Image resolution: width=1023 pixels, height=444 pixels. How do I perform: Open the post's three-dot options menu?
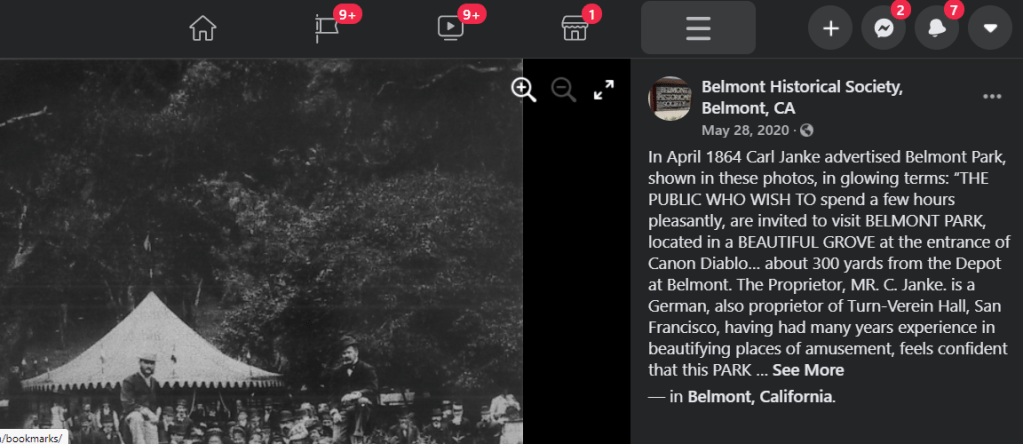[x=992, y=97]
